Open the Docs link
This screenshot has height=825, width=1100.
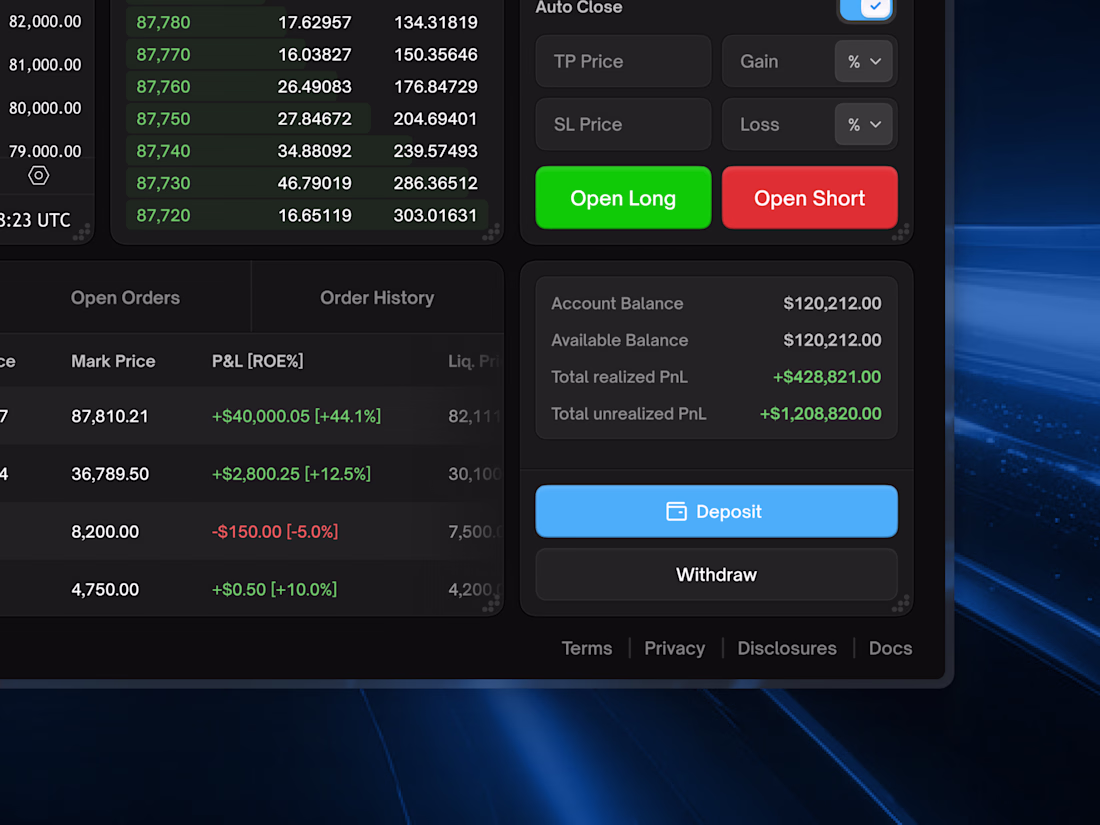point(890,648)
